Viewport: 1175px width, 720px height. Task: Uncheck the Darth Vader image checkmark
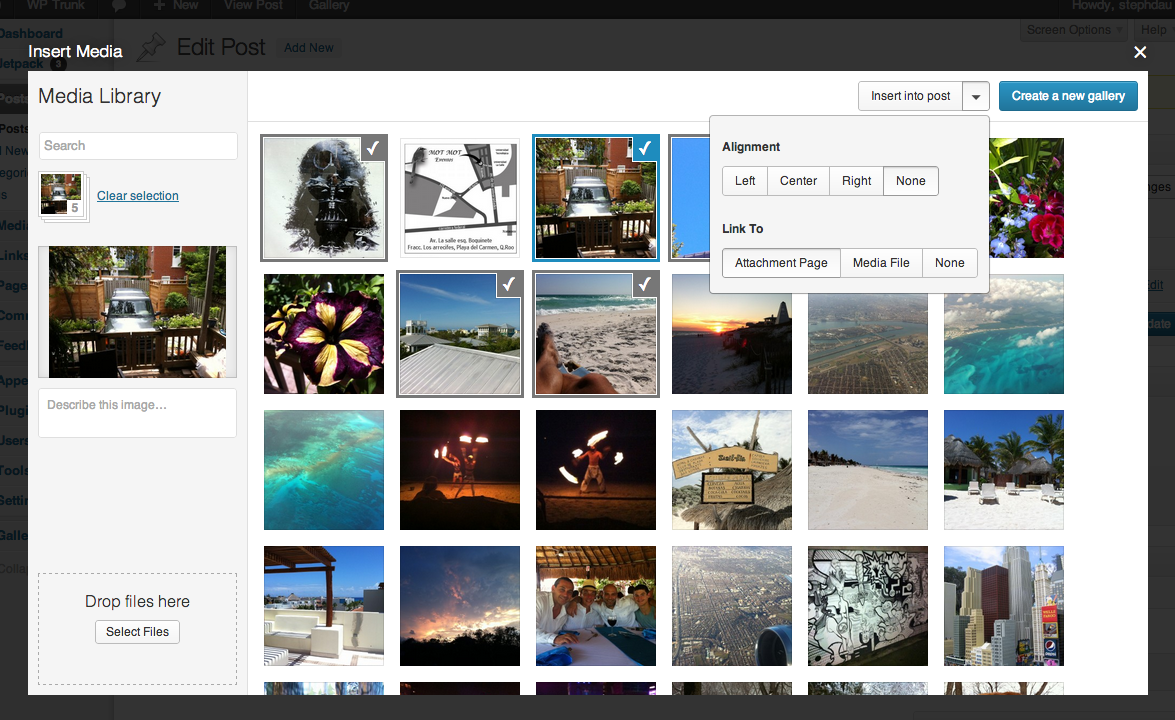pos(372,148)
